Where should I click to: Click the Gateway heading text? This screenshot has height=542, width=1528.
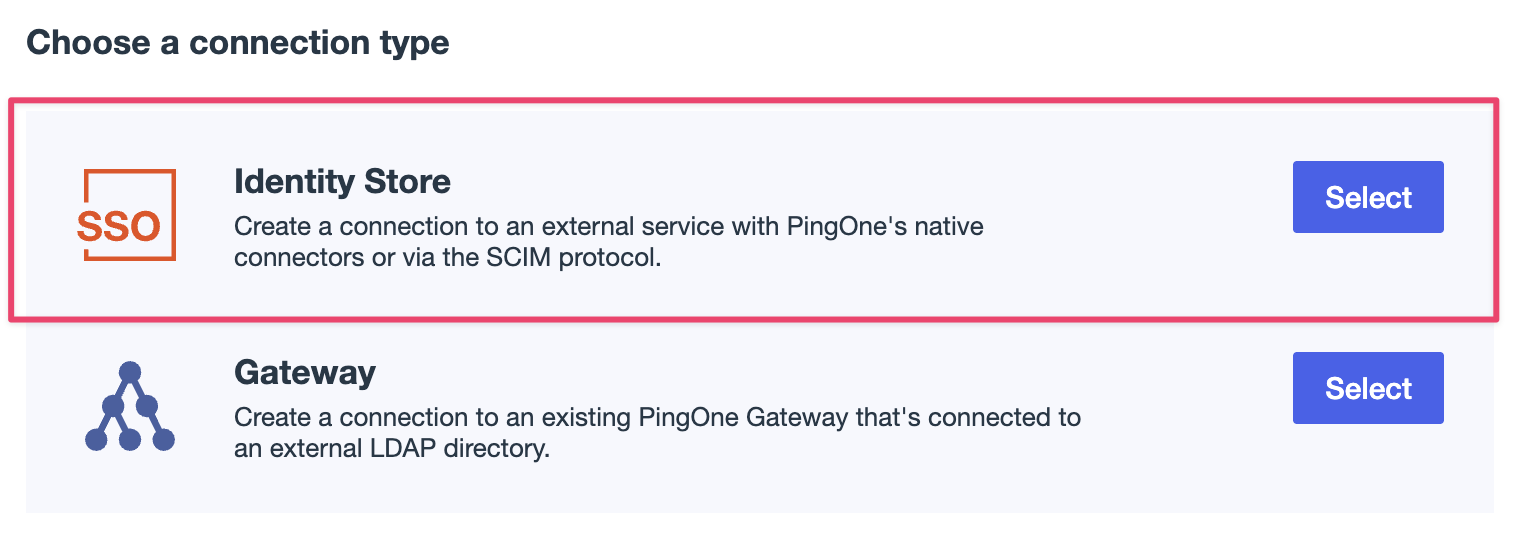coord(305,373)
